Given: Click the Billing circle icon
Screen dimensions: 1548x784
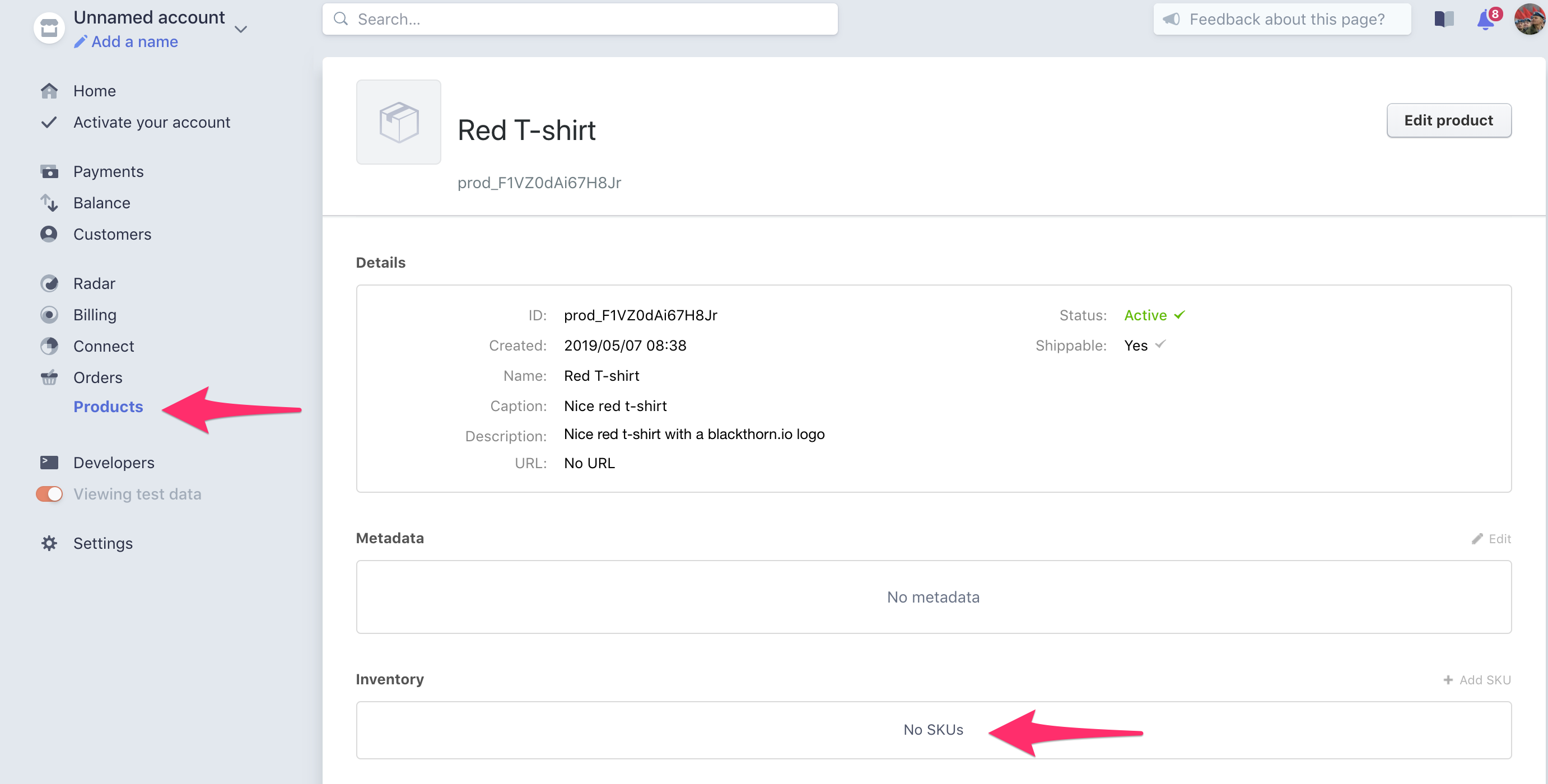Looking at the screenshot, I should [x=49, y=315].
